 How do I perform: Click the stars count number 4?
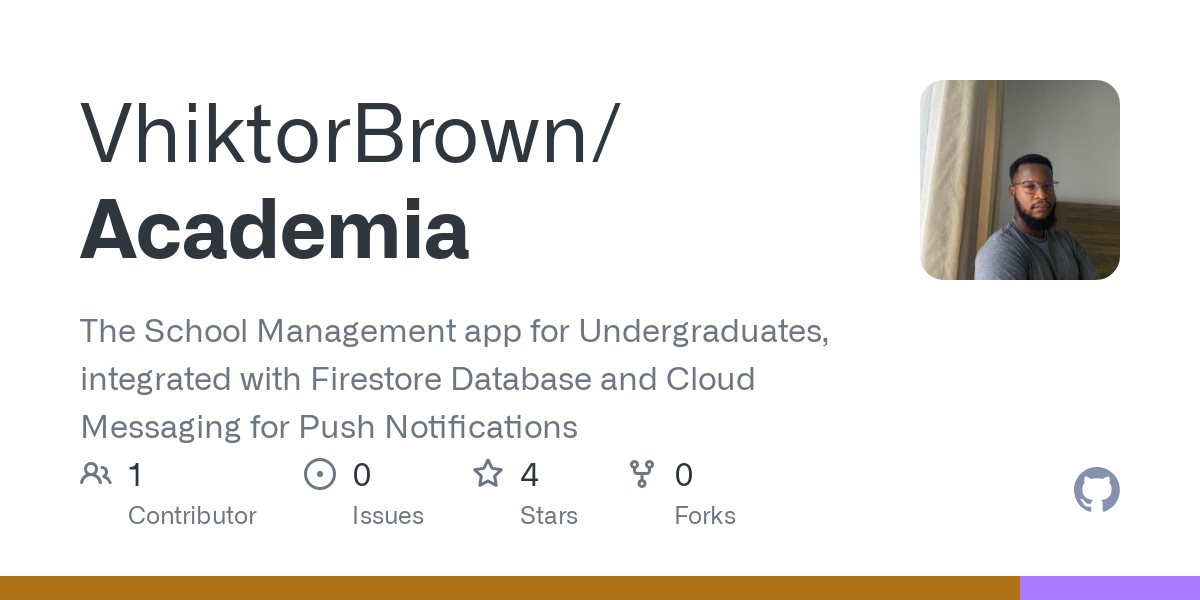[x=530, y=475]
